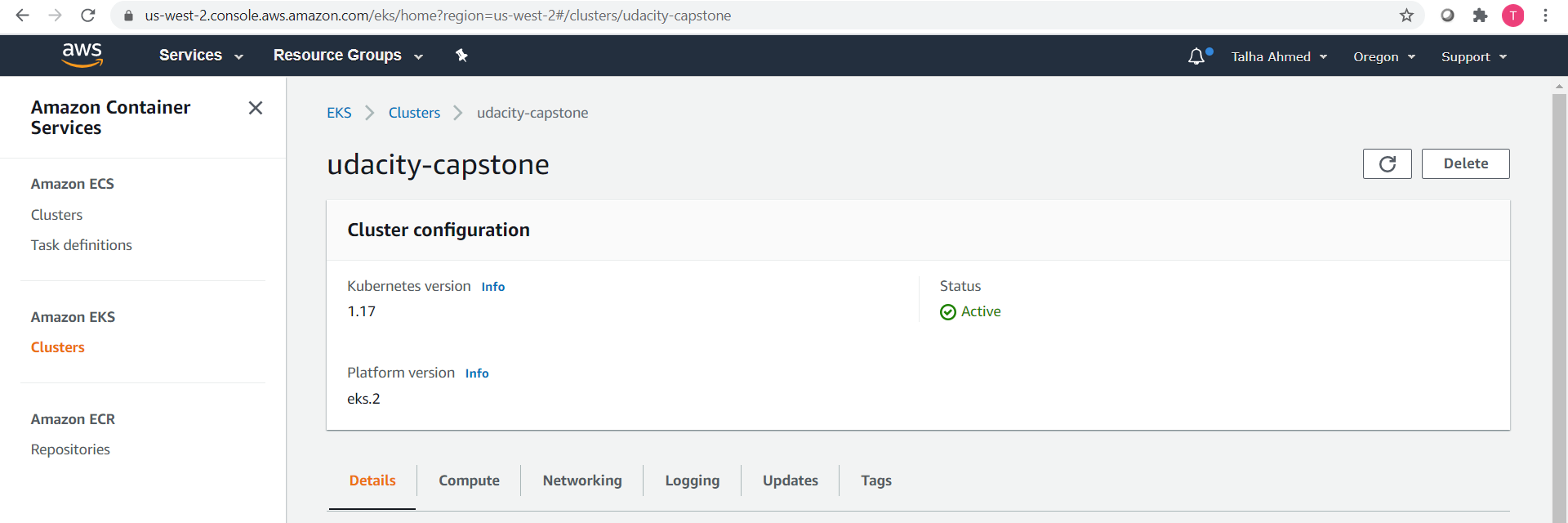Click the AWS logo home icon

pos(82,55)
